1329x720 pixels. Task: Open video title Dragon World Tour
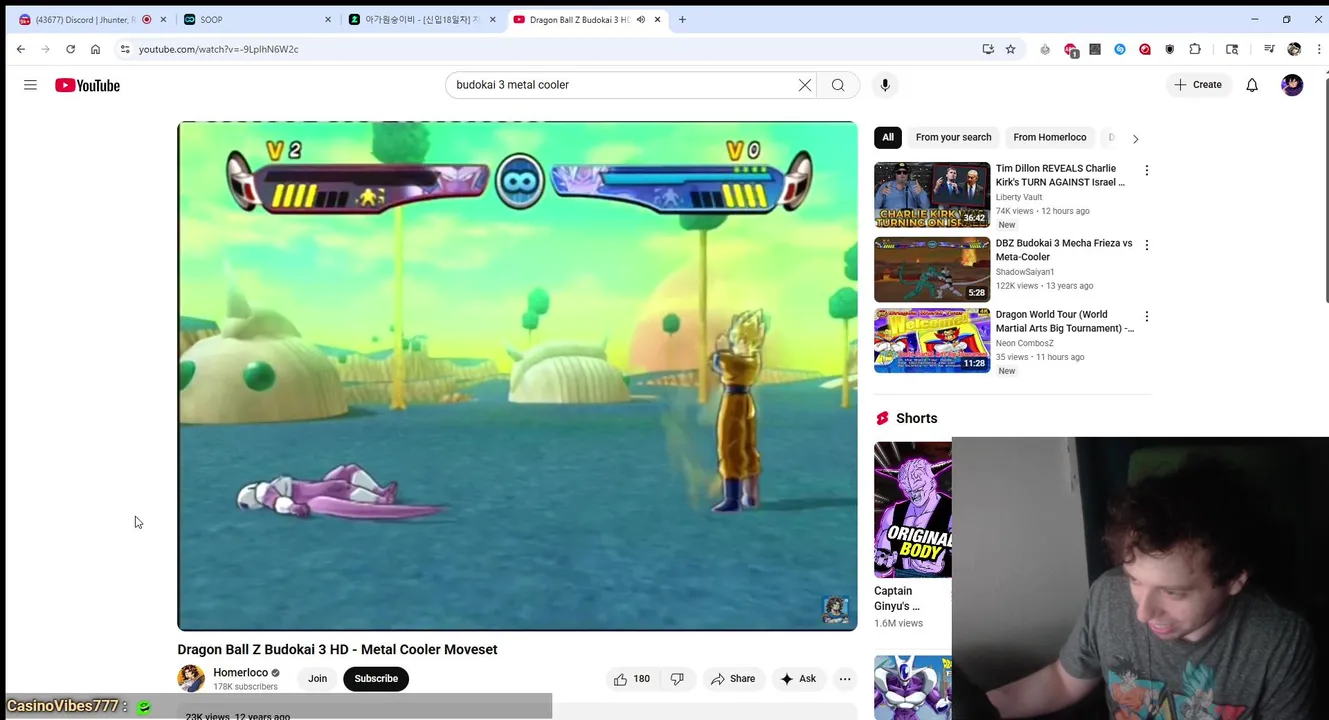coord(1065,321)
